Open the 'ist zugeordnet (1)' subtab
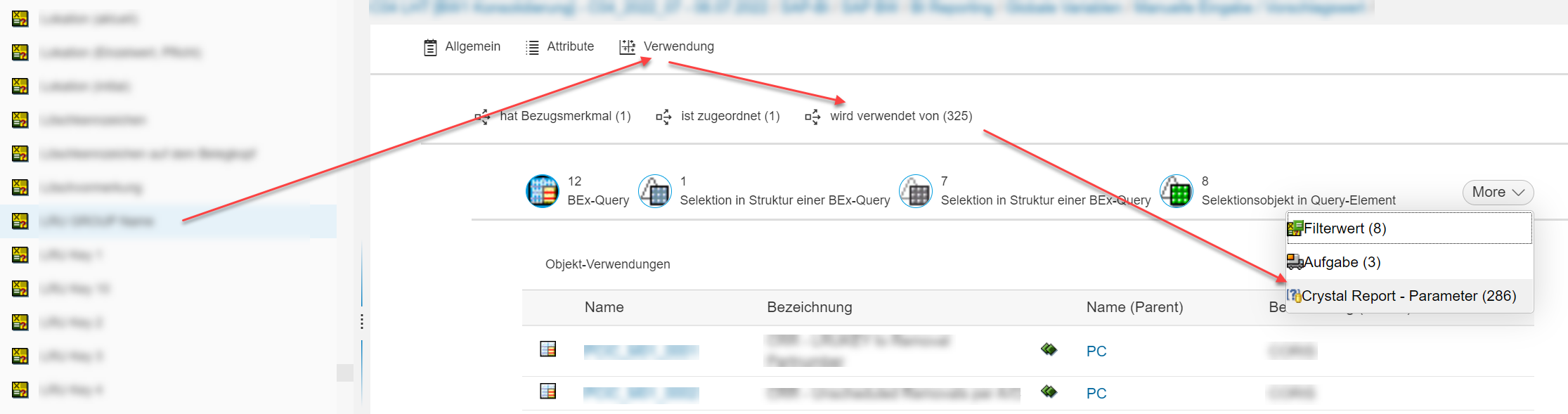Screen dimensions: 1568x414 tap(730, 116)
